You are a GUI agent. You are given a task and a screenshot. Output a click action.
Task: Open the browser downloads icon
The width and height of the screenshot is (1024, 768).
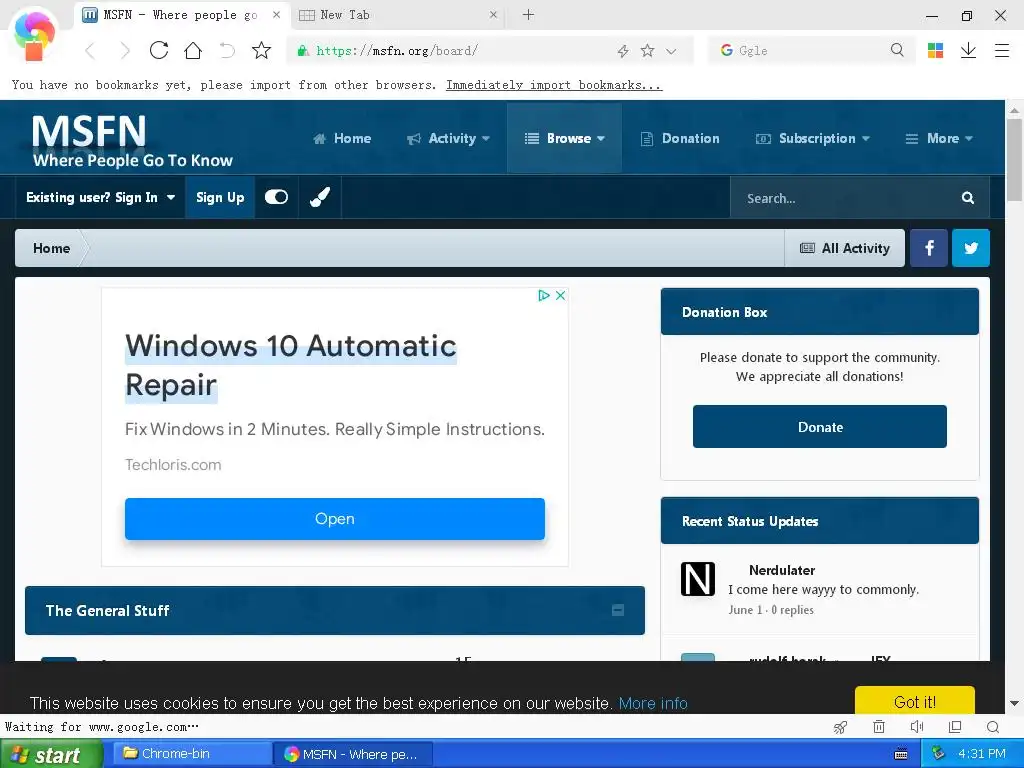968,50
